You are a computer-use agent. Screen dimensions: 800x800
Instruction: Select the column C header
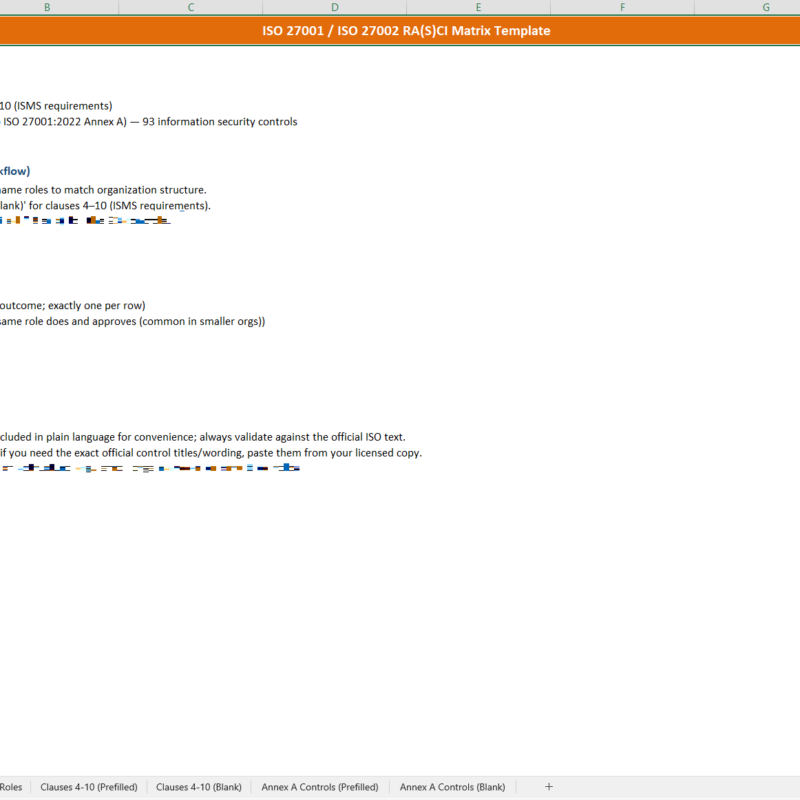pos(190,7)
